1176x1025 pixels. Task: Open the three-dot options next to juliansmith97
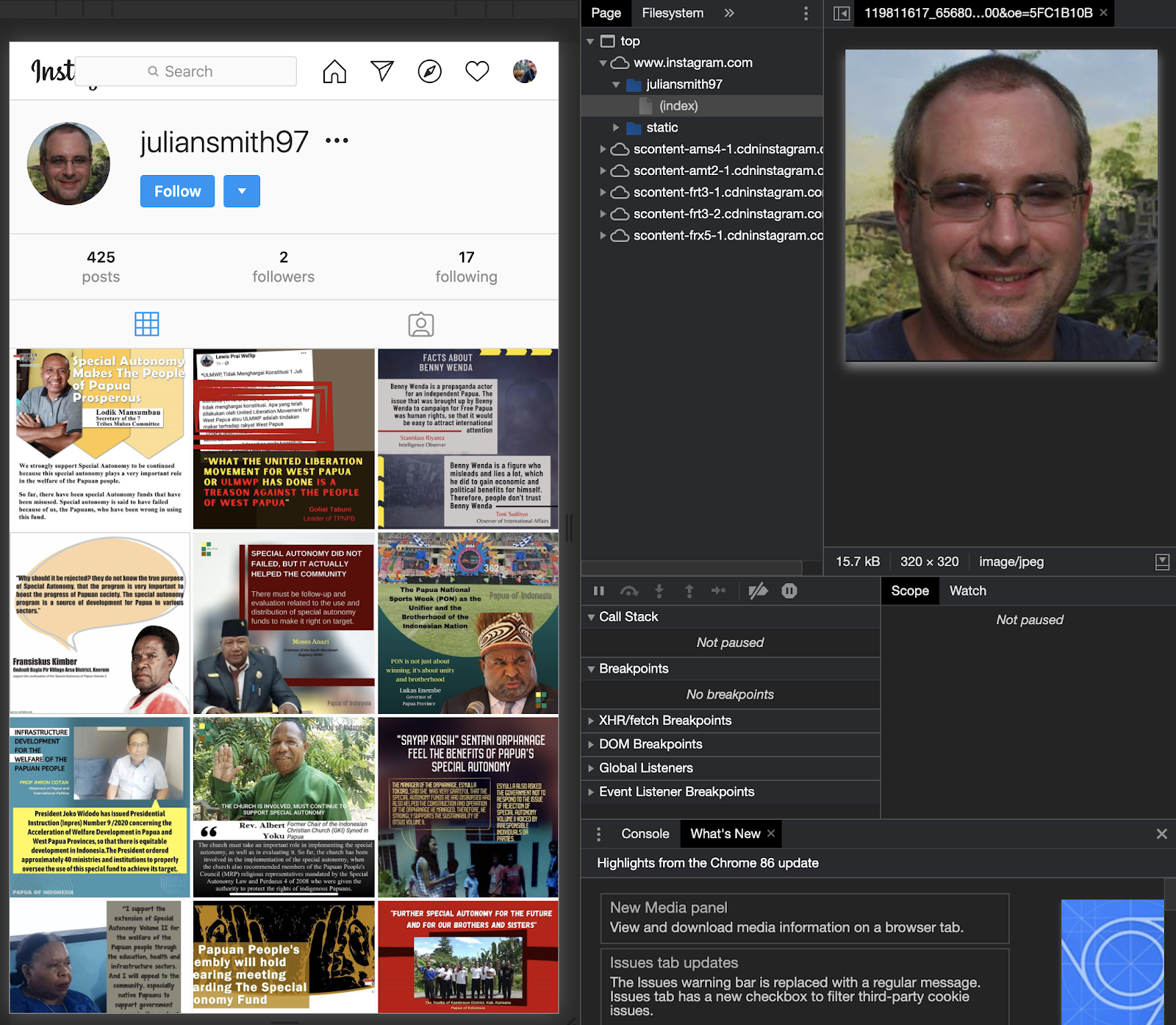tap(337, 140)
